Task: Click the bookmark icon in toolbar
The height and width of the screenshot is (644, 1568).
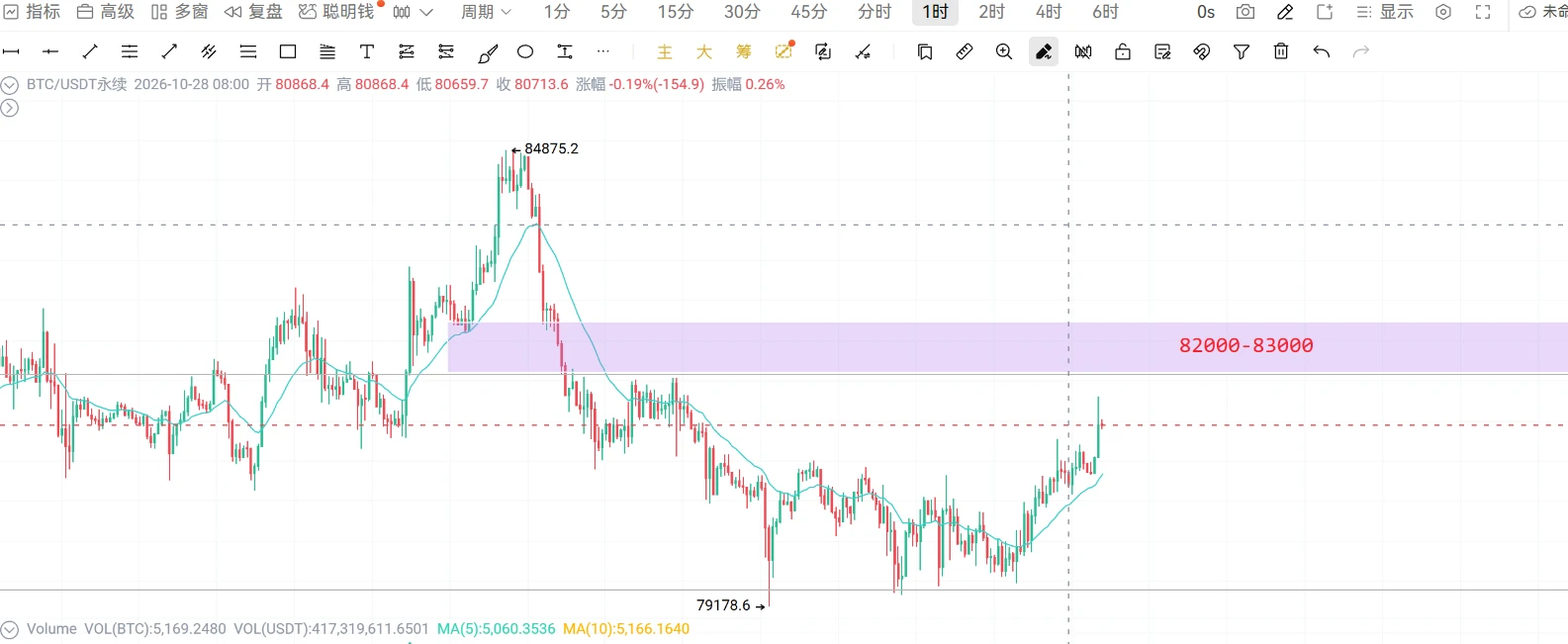Action: coord(925,51)
